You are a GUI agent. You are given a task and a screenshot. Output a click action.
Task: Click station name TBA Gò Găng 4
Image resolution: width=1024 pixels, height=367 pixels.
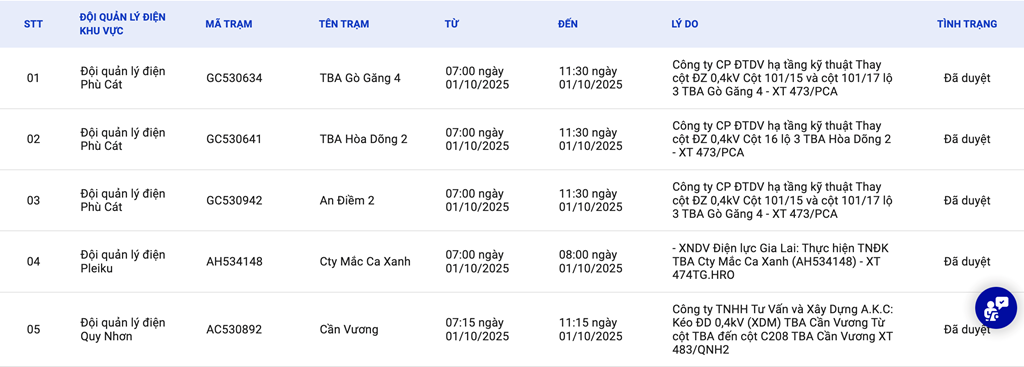coord(360,78)
